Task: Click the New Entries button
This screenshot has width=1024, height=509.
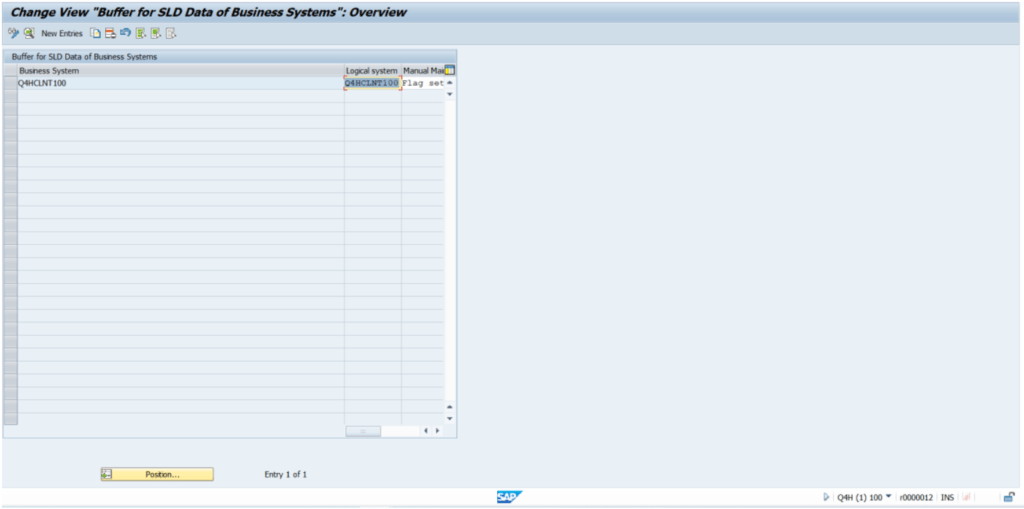Action: click(x=62, y=33)
